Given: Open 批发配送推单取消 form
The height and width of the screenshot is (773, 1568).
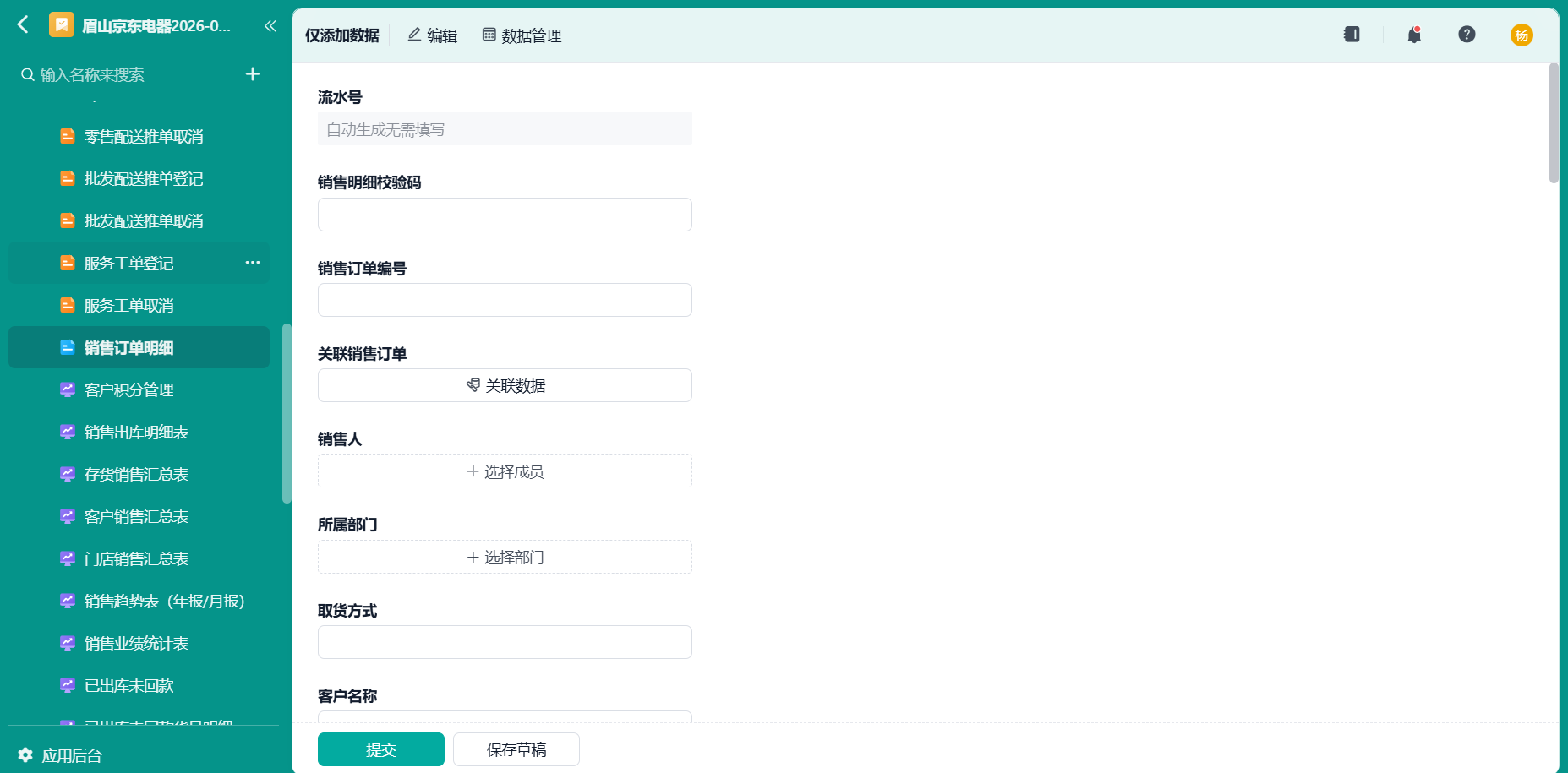Looking at the screenshot, I should 139,220.
